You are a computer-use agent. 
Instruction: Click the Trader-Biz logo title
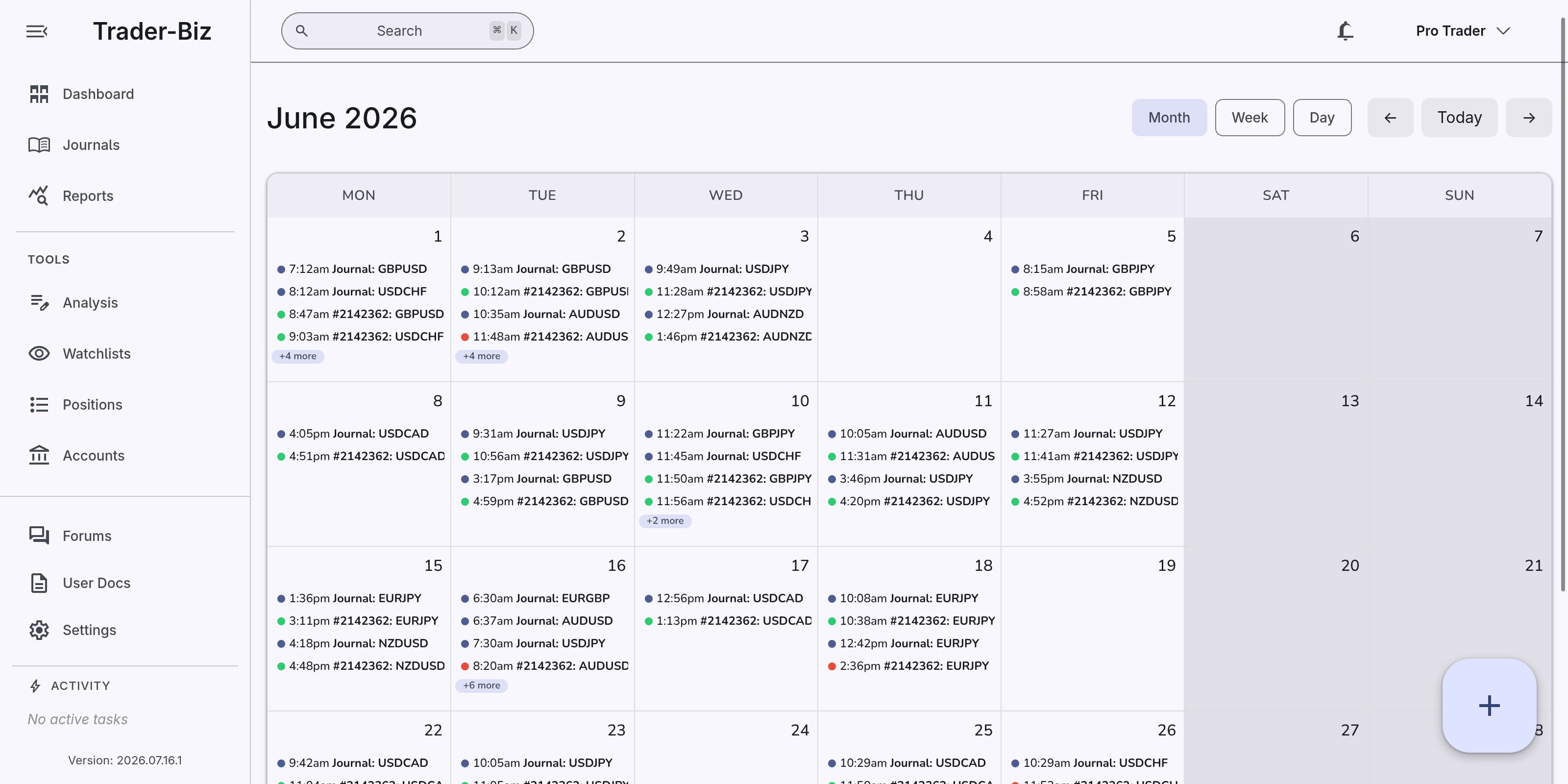152,31
